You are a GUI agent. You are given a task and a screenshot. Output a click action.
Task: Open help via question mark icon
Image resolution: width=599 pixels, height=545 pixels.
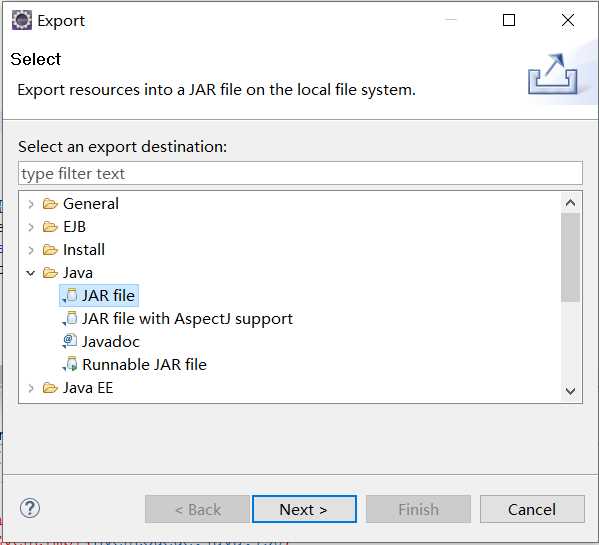point(30,508)
